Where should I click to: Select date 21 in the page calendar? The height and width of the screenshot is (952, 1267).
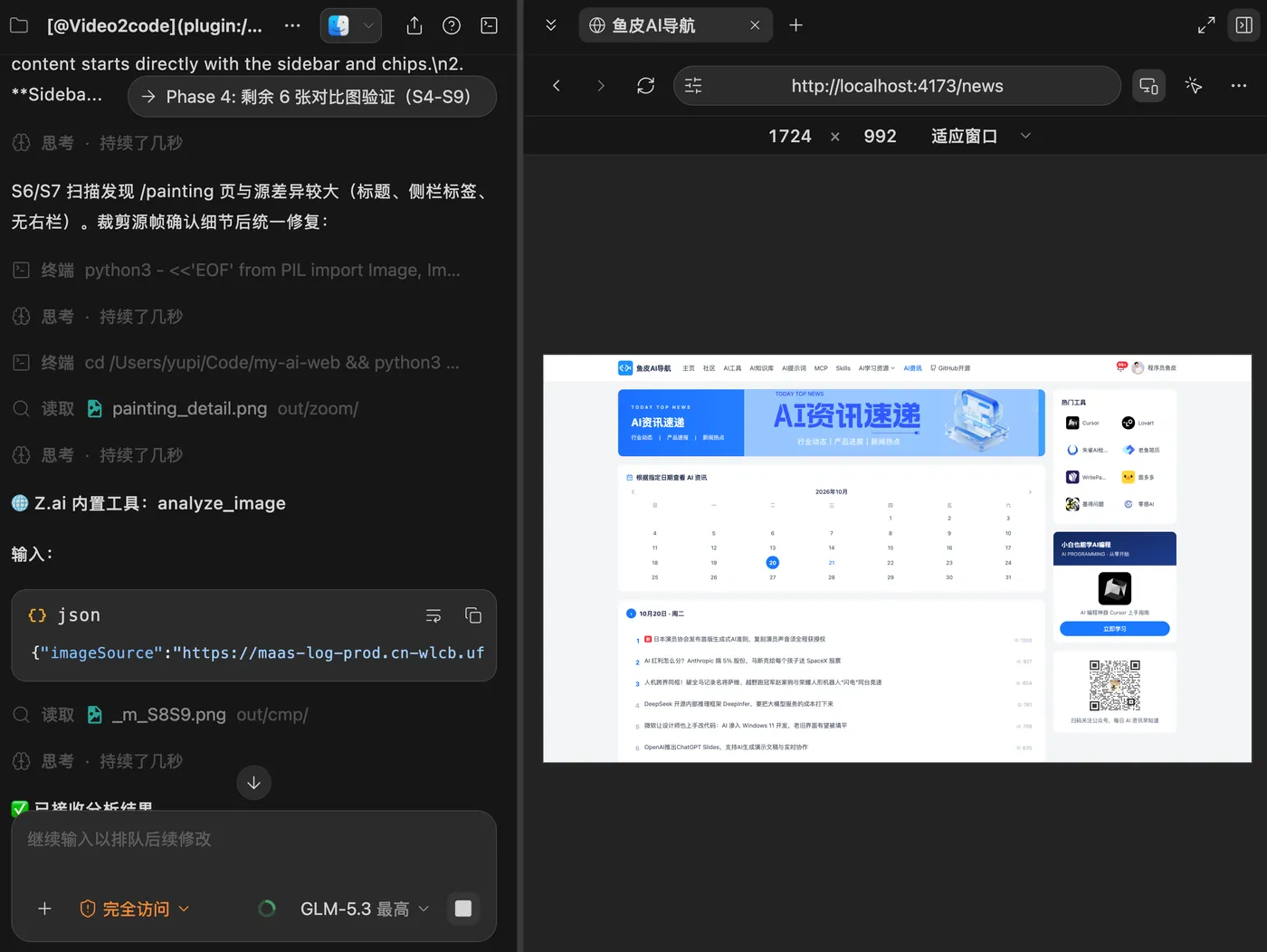pos(832,563)
